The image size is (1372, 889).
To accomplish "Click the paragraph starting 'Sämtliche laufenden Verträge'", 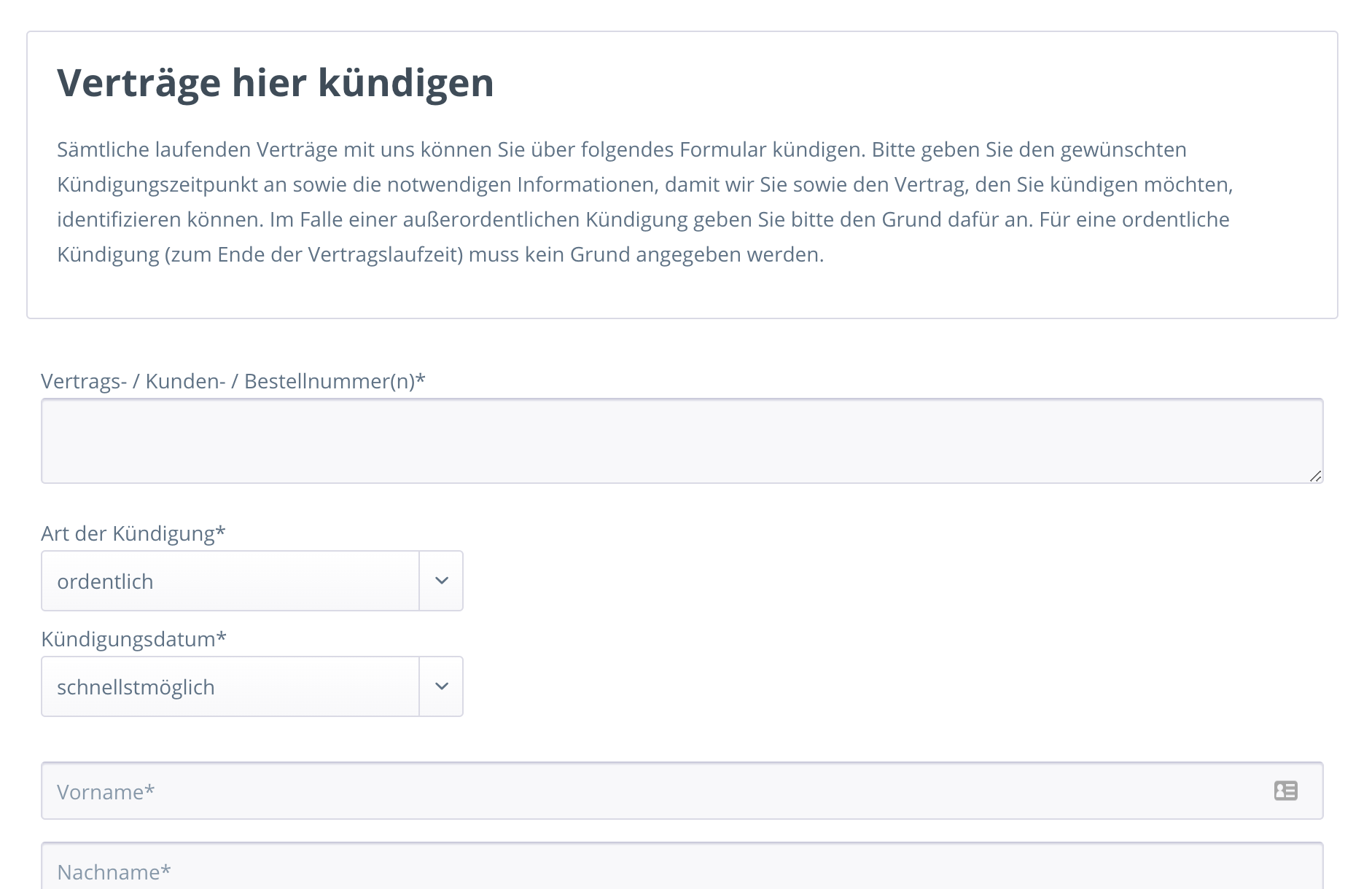I will (x=645, y=202).
